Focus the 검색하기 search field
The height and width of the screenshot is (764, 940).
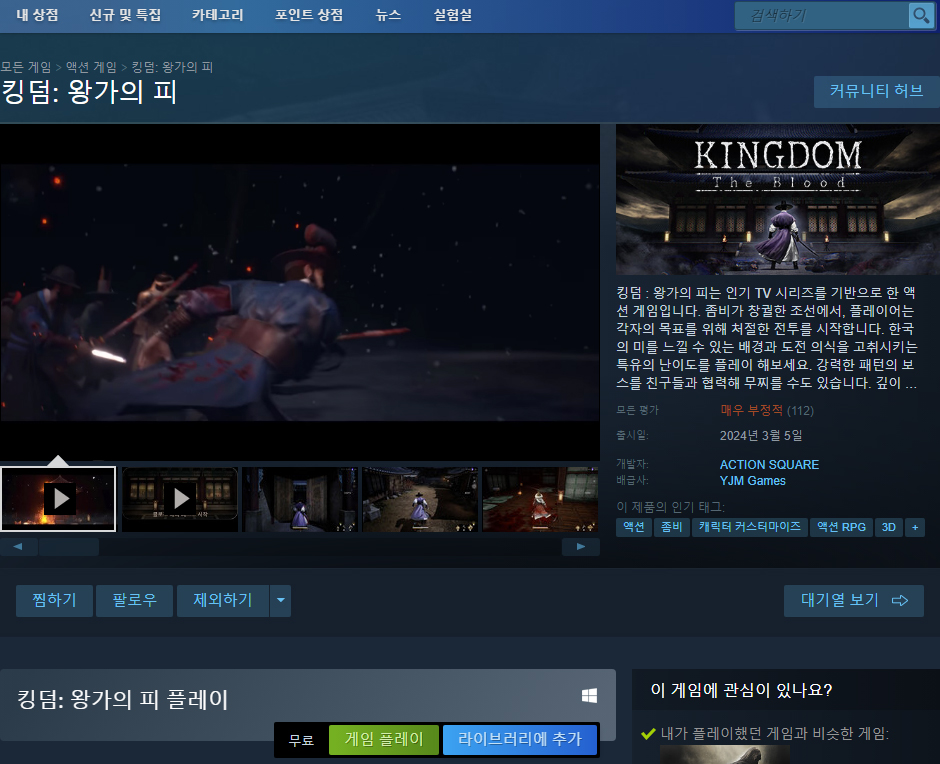click(x=822, y=16)
